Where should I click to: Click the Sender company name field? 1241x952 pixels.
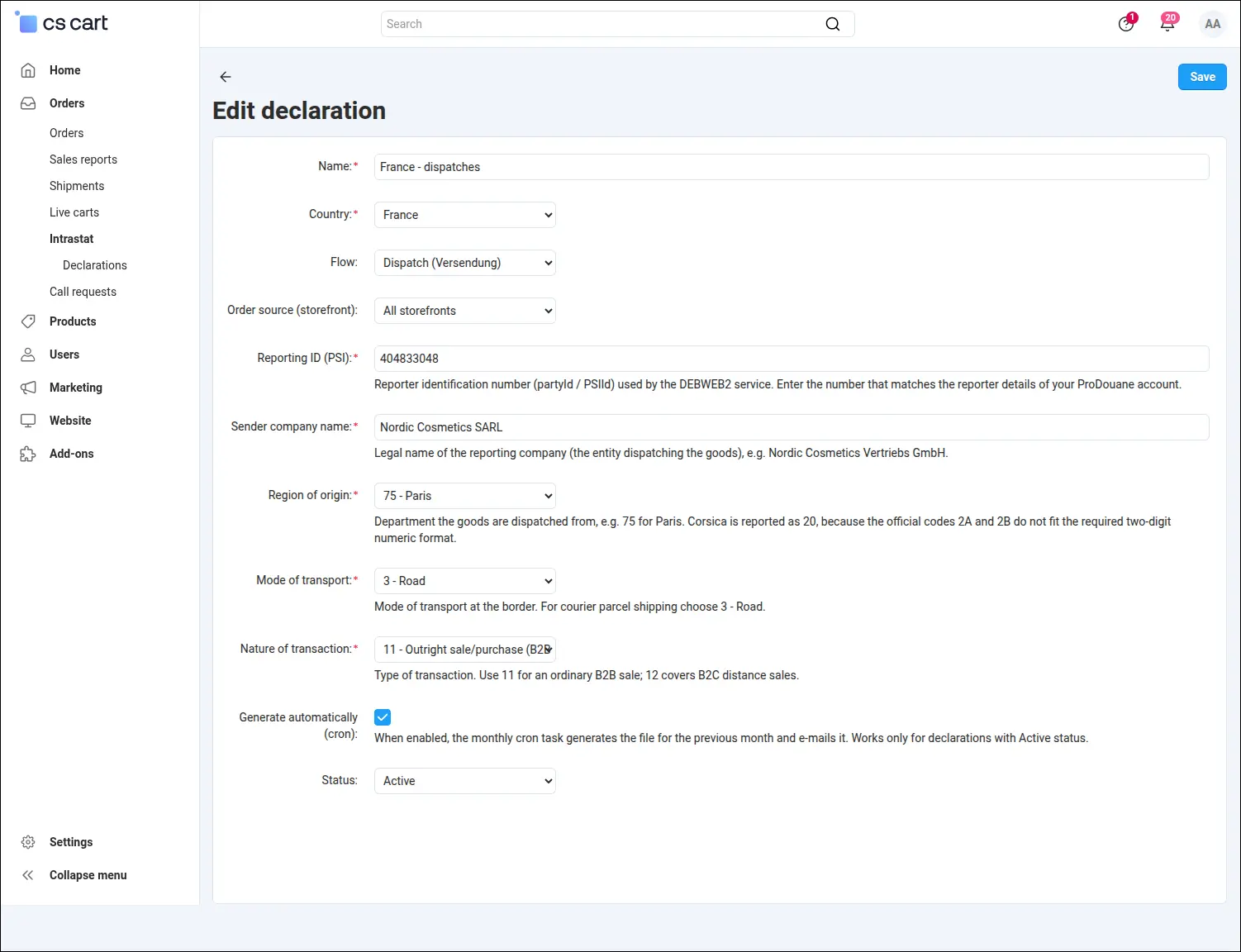click(x=792, y=427)
